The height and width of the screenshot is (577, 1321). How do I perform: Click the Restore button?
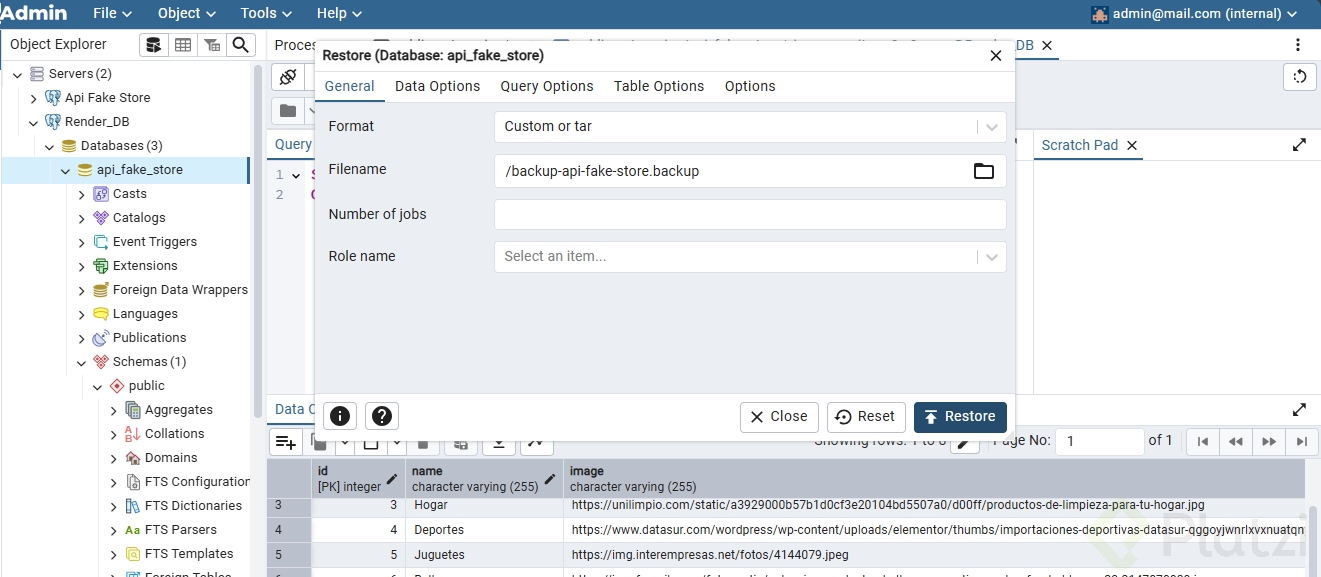959,417
